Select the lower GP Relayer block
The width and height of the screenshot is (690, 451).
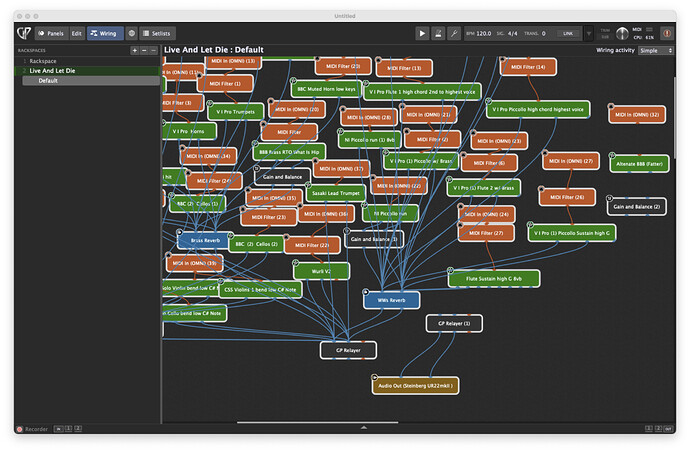click(348, 351)
